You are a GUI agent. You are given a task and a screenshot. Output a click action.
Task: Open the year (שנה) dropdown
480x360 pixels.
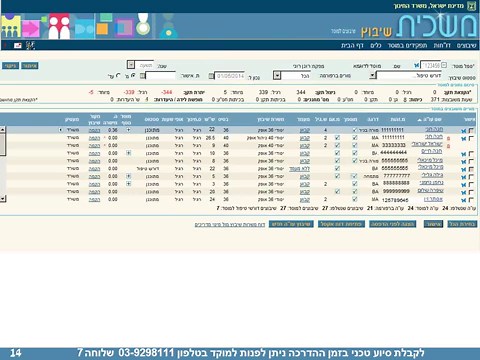point(131,65)
